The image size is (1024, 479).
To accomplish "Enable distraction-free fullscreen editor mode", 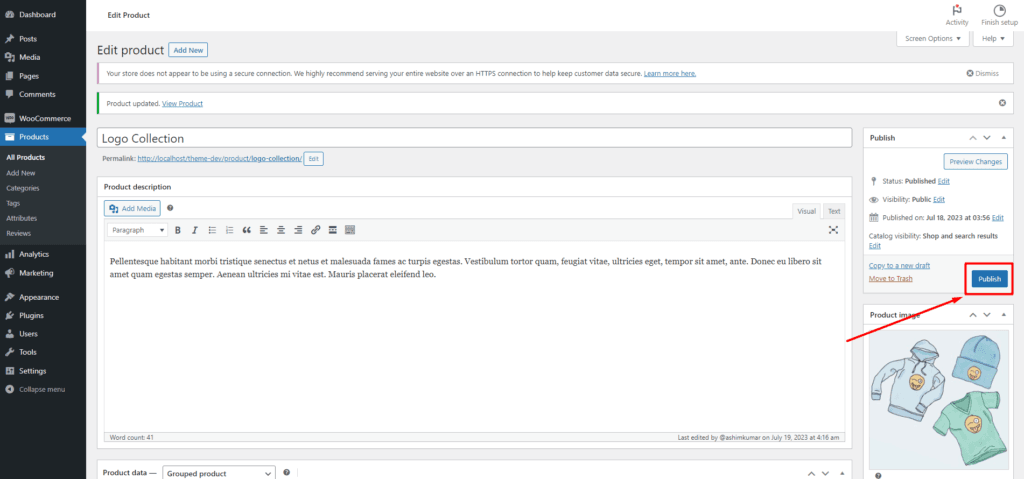I will pos(833,230).
